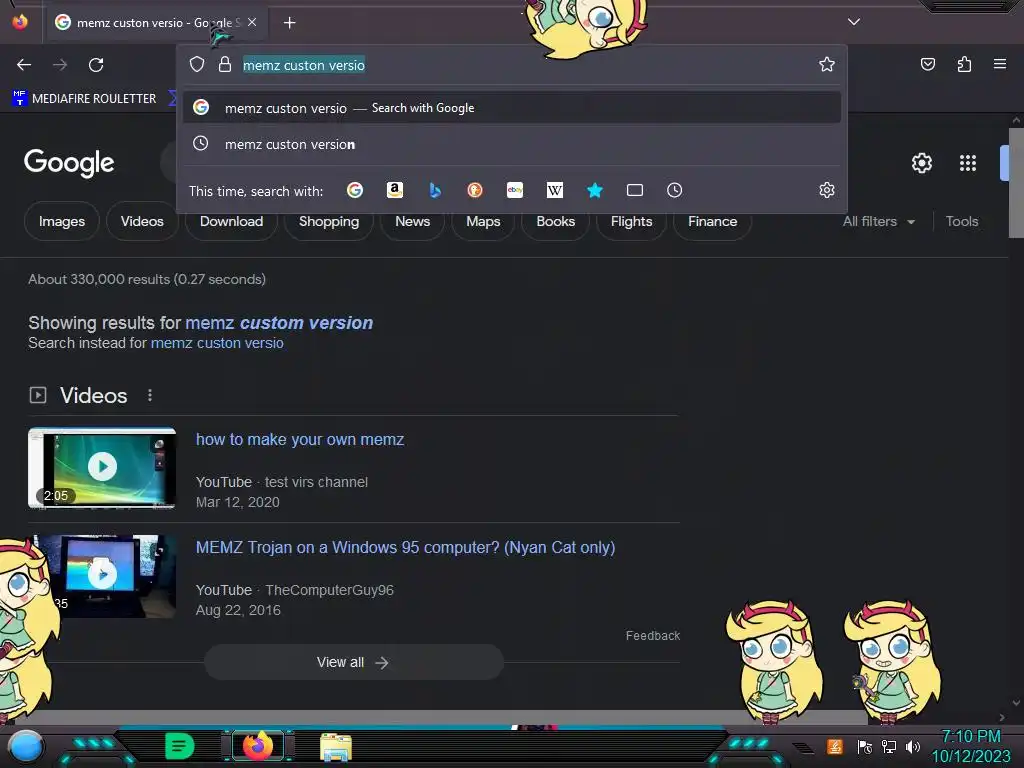Open Google quick settings gear
The height and width of the screenshot is (768, 1024).
tap(921, 163)
